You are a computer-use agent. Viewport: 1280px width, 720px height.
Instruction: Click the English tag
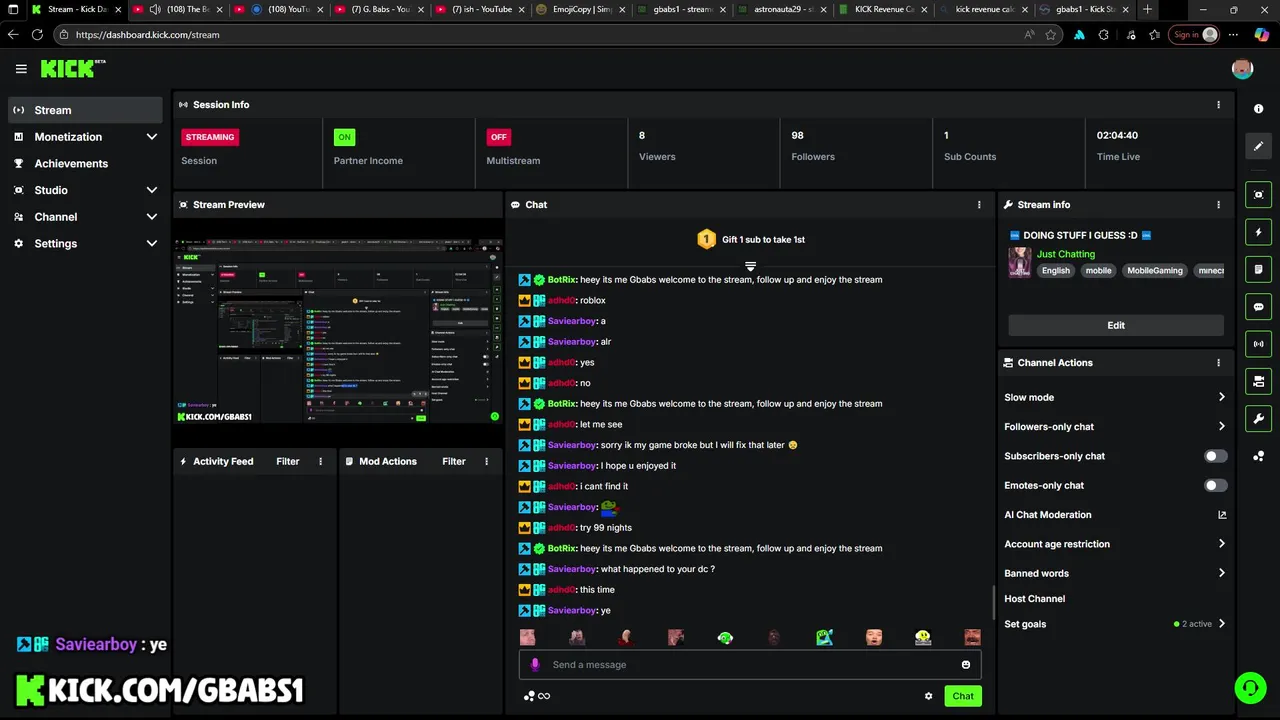tap(1056, 271)
